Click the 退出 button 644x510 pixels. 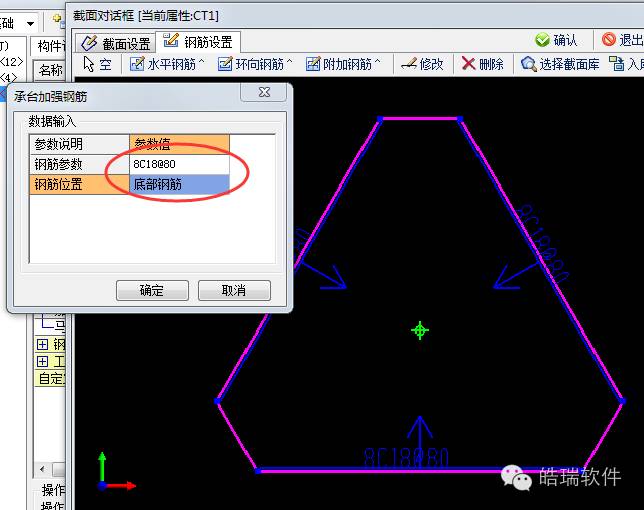(622, 40)
